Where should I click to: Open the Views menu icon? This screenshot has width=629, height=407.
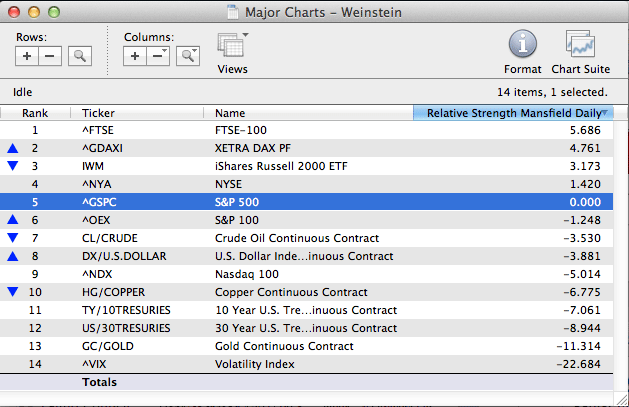(232, 45)
